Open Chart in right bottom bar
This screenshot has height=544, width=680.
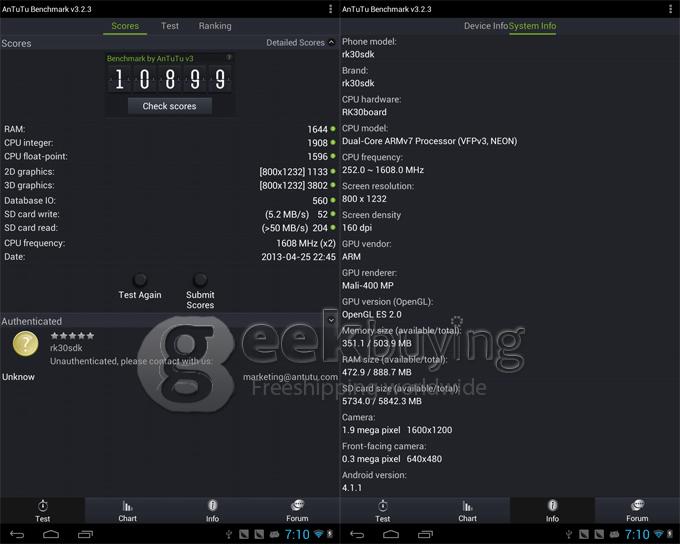[x=467, y=511]
